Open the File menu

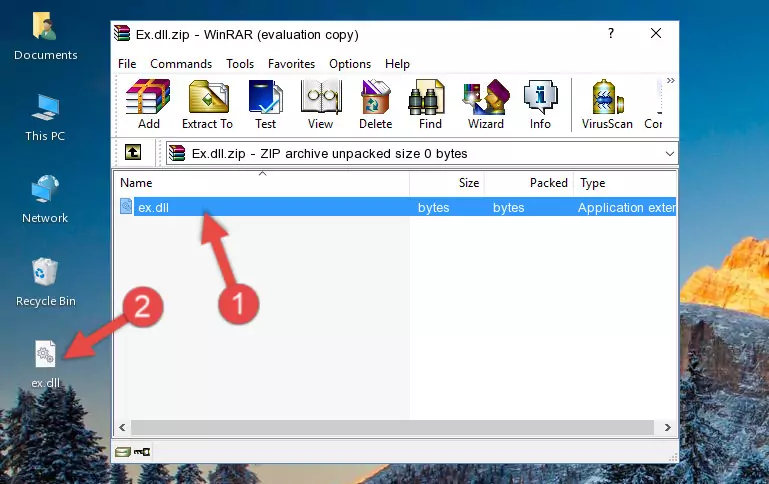[127, 64]
